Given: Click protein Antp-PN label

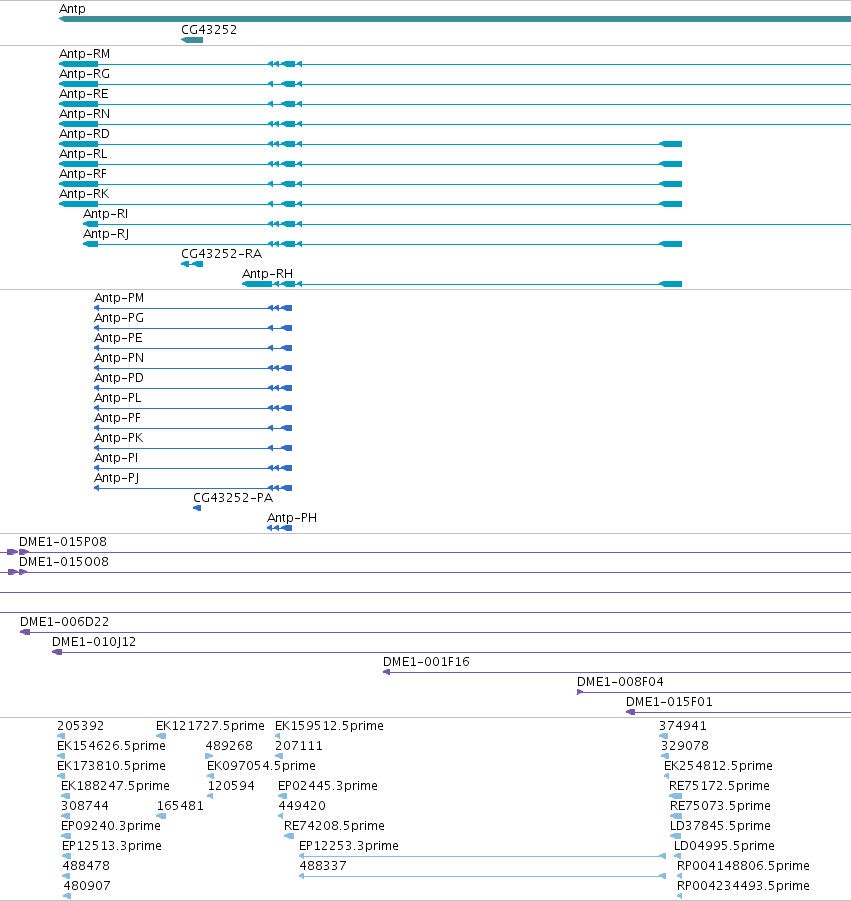Looking at the screenshot, I should (119, 358).
